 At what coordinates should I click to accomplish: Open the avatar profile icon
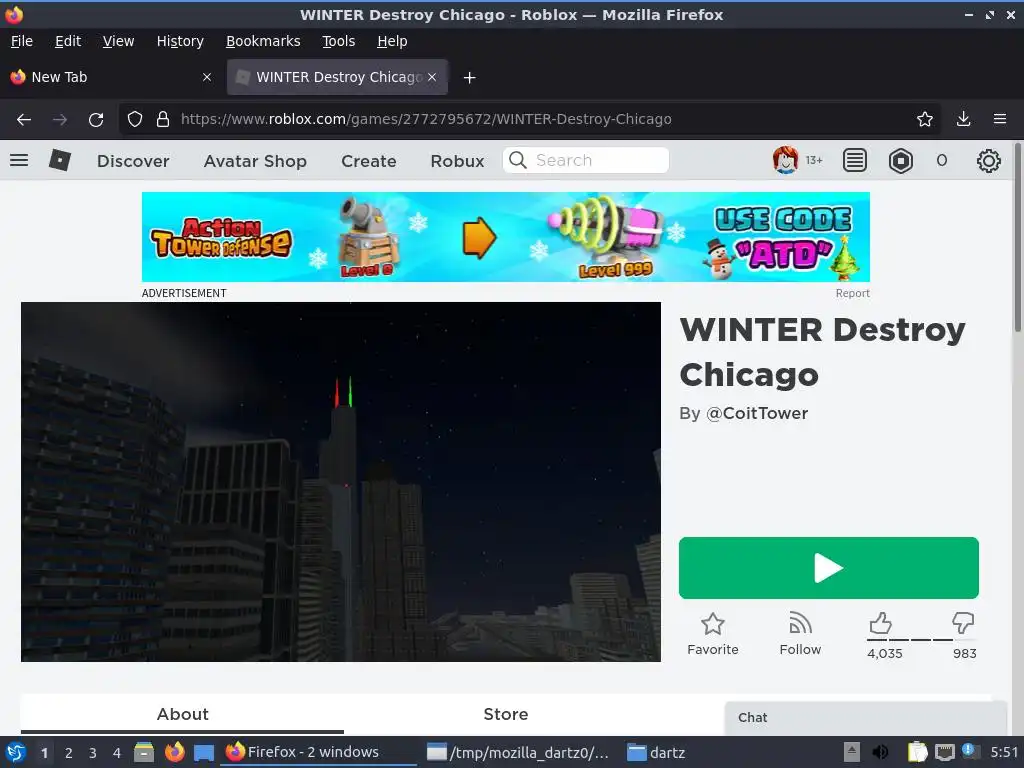pyautogui.click(x=785, y=160)
